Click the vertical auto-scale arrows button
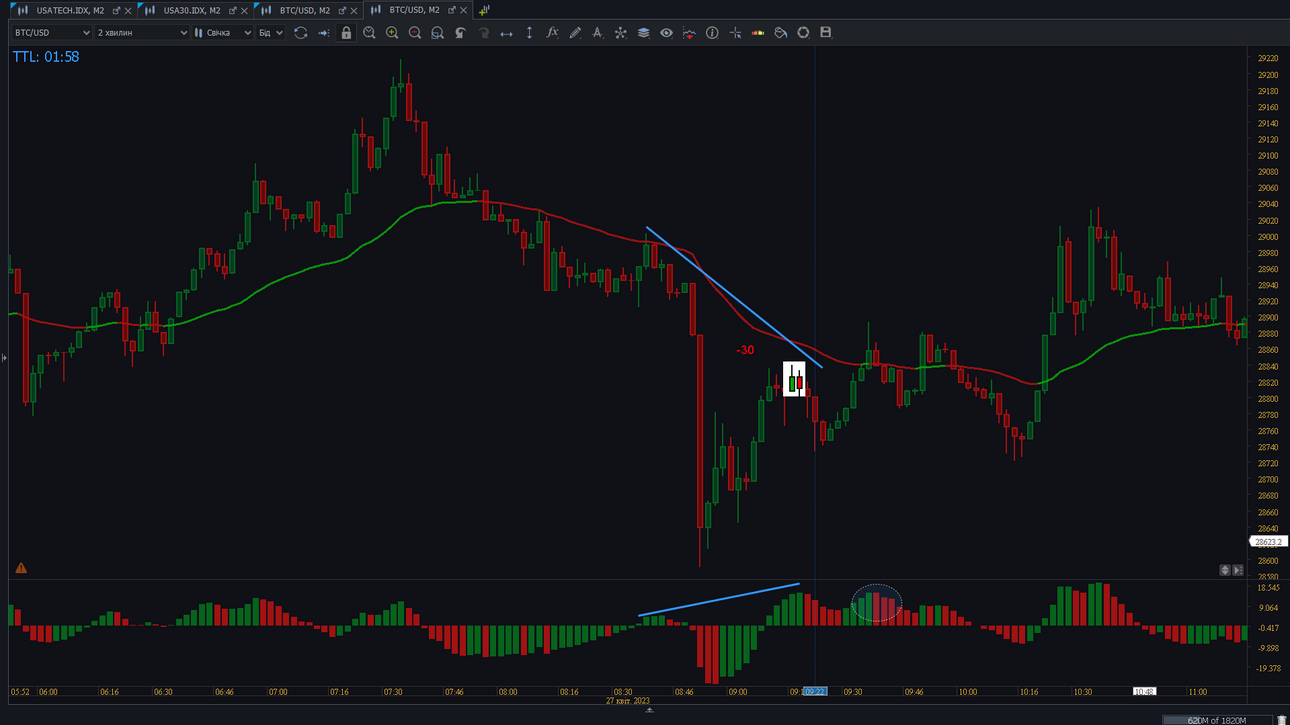This screenshot has height=725, width=1290. (x=1225, y=570)
